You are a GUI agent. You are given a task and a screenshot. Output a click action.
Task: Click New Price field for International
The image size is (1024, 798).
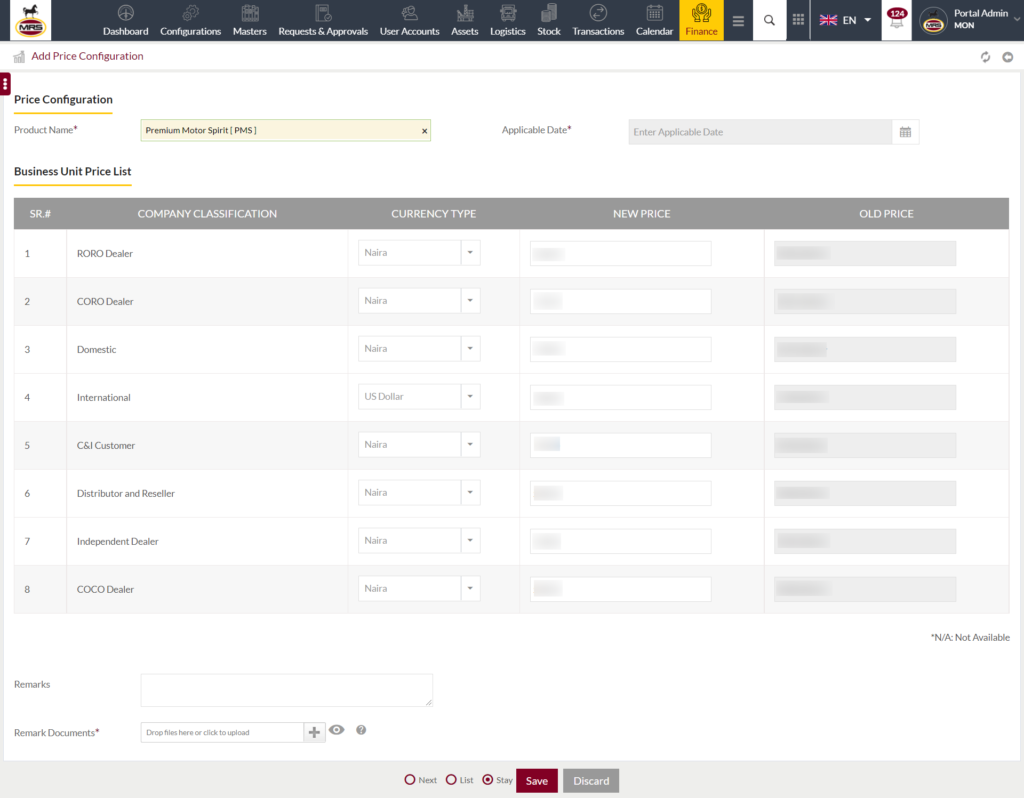pyautogui.click(x=620, y=398)
